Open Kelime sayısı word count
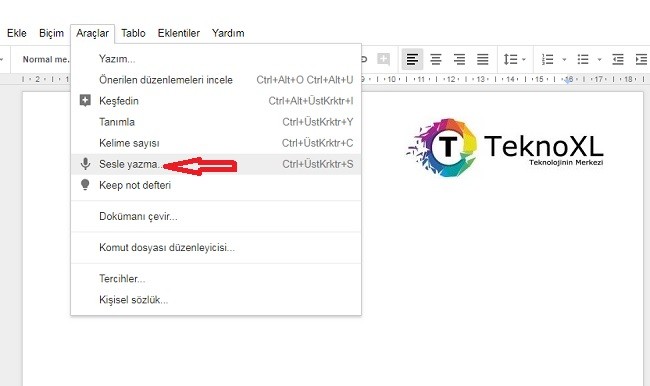This screenshot has height=386, width=650. pyautogui.click(x=216, y=143)
